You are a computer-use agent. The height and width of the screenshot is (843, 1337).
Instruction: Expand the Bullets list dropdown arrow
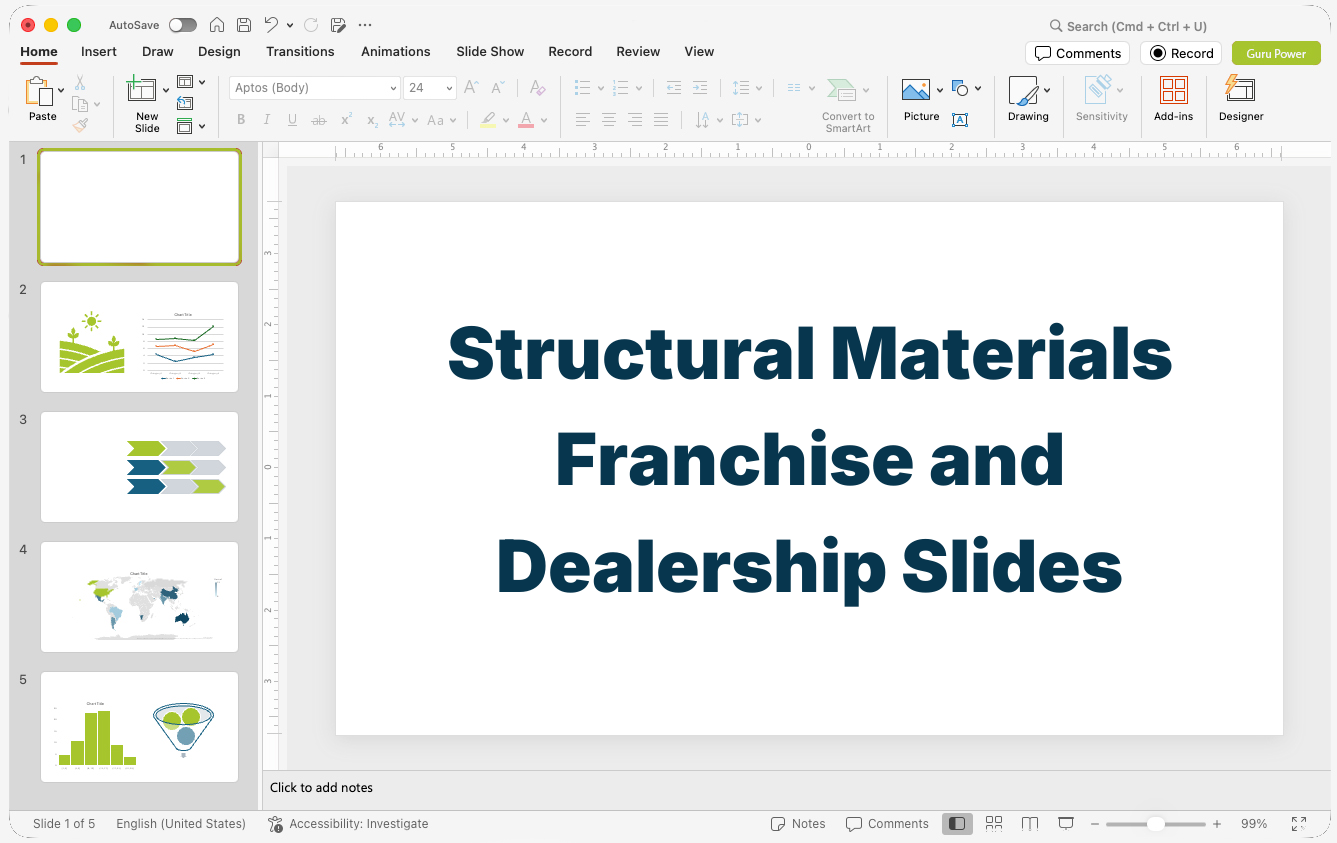point(601,88)
